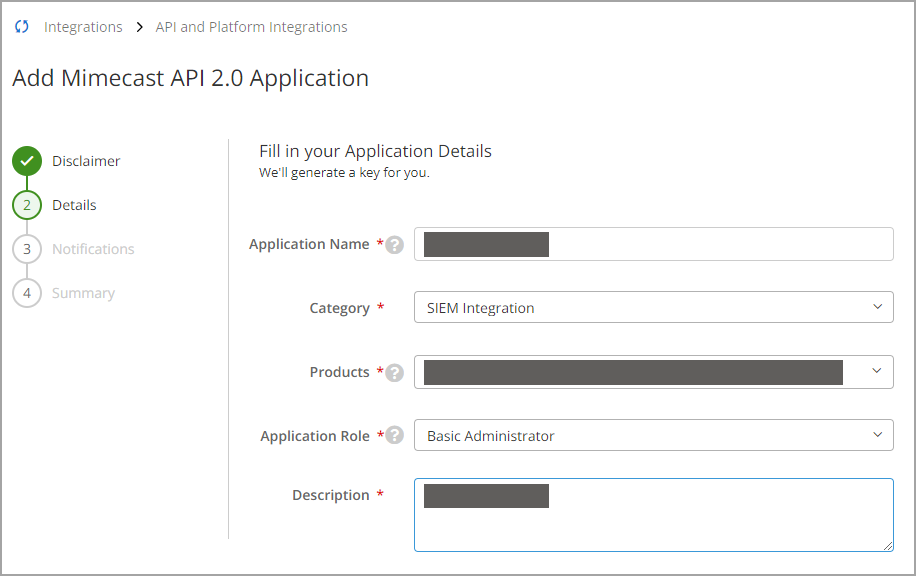Viewport: 916px width, 576px height.
Task: Click 'We'll generate a key for you.' text
Action: coord(344,173)
